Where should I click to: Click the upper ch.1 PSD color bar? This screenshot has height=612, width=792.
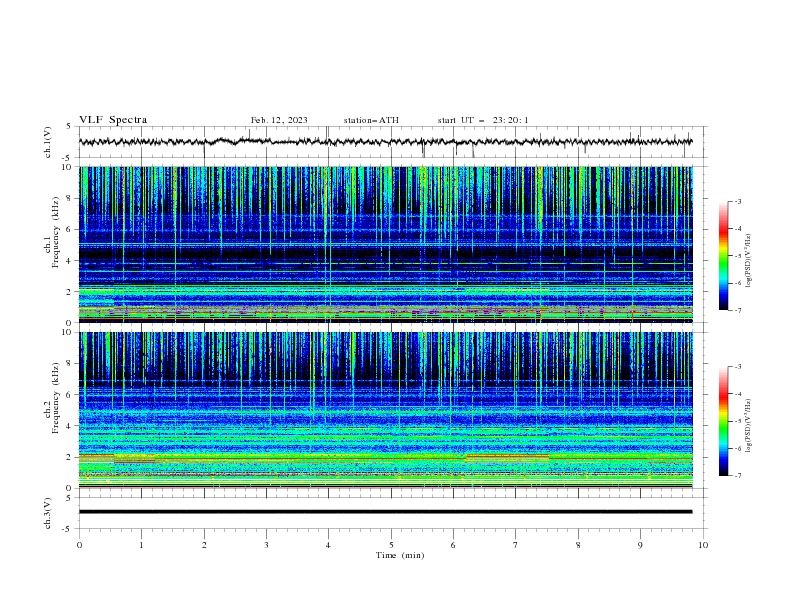[723, 255]
